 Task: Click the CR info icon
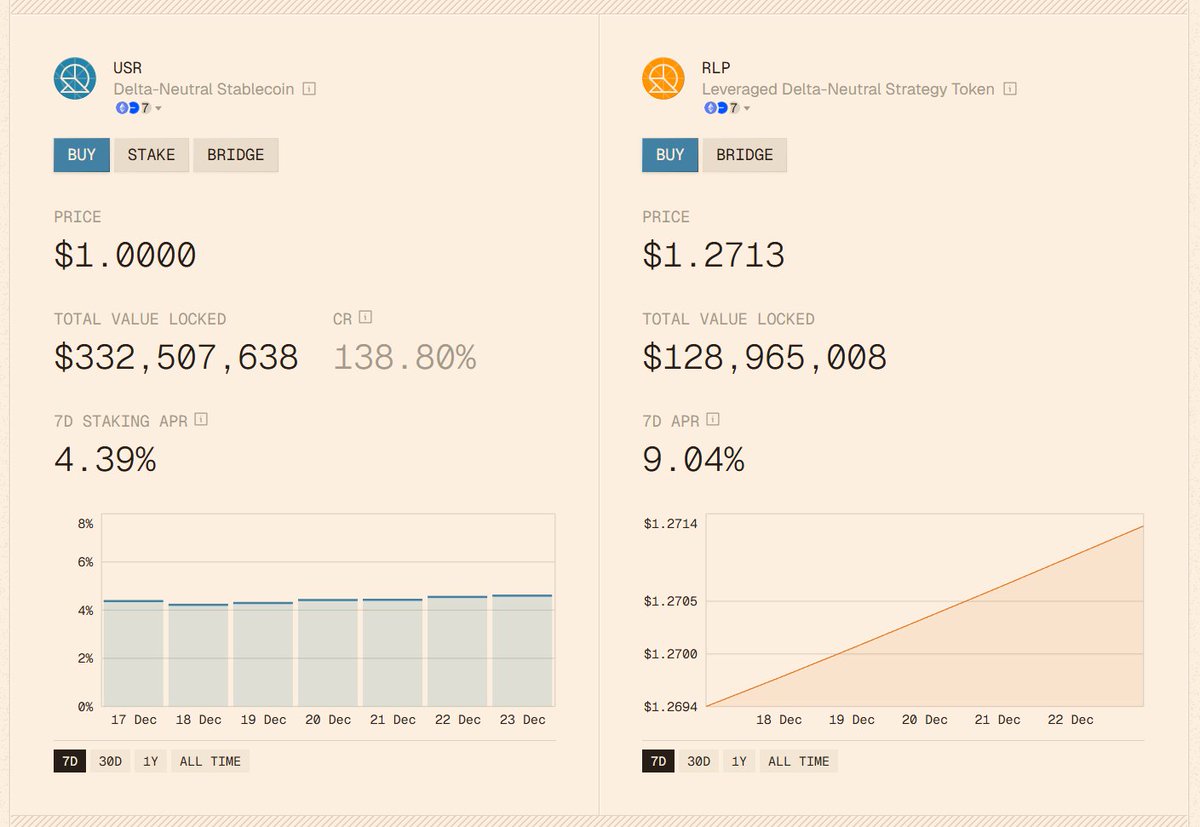(365, 318)
